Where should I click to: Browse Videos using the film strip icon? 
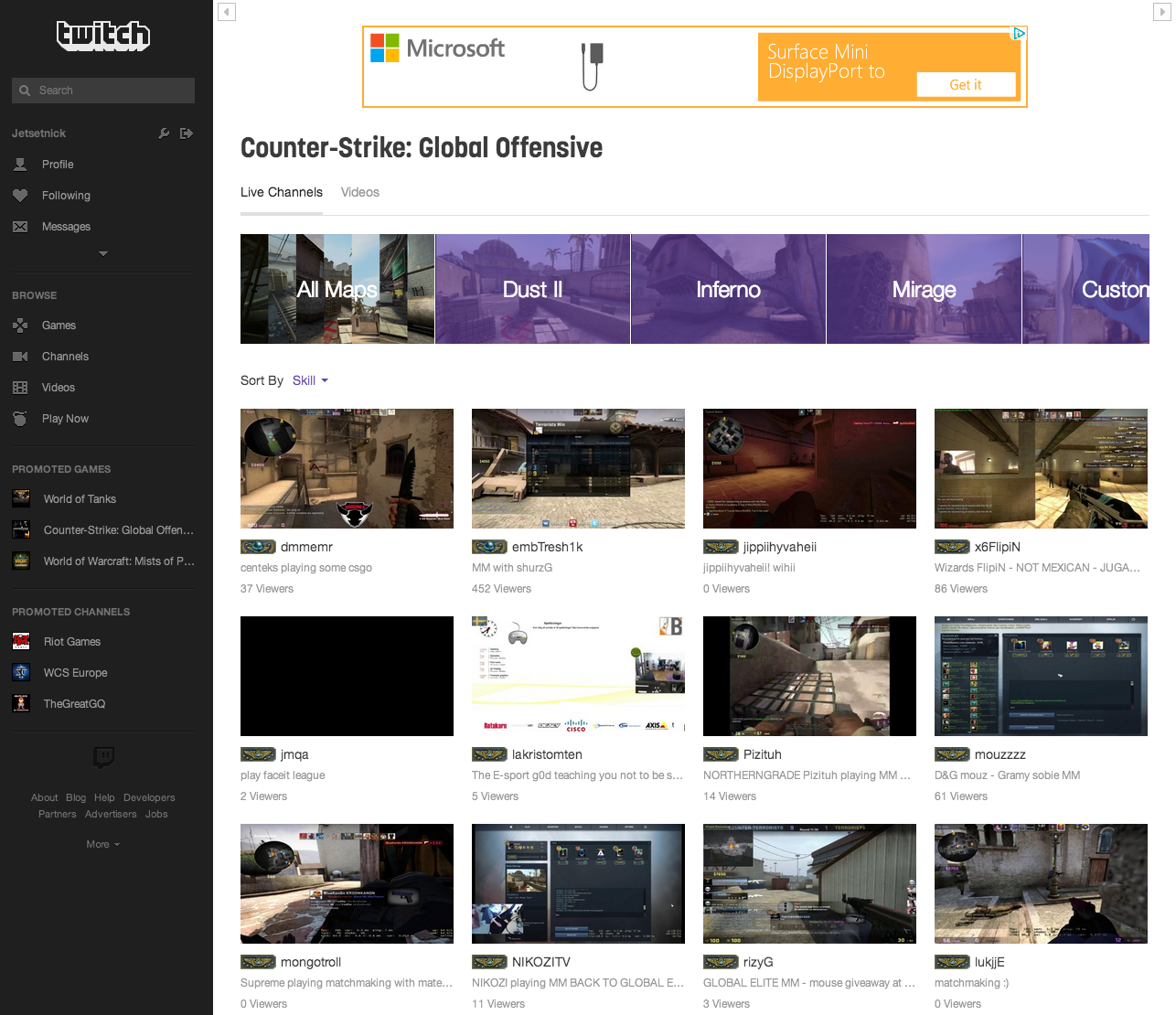tap(57, 387)
